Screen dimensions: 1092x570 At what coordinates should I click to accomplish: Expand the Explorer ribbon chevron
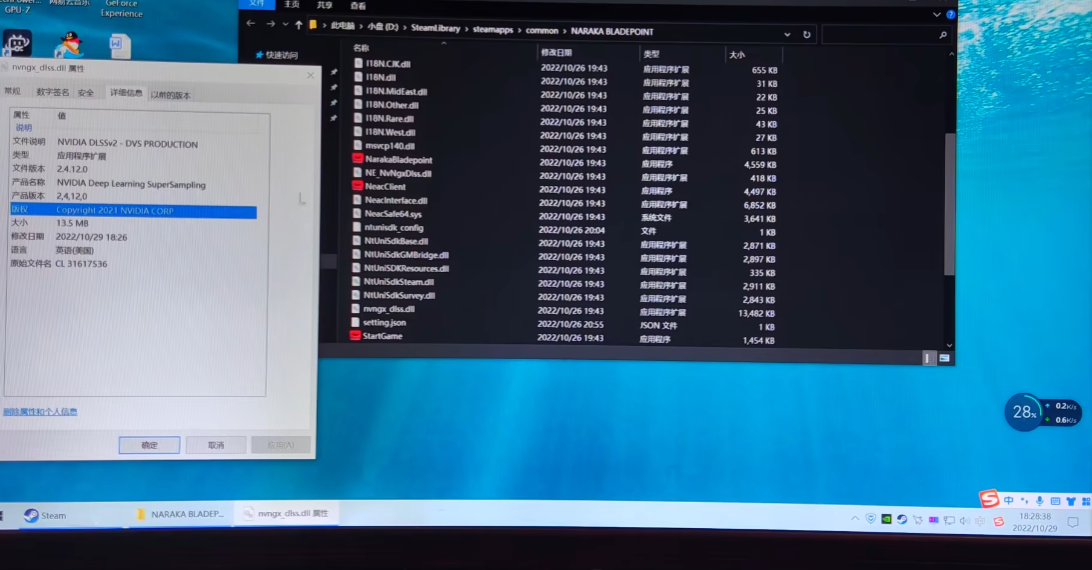937,14
